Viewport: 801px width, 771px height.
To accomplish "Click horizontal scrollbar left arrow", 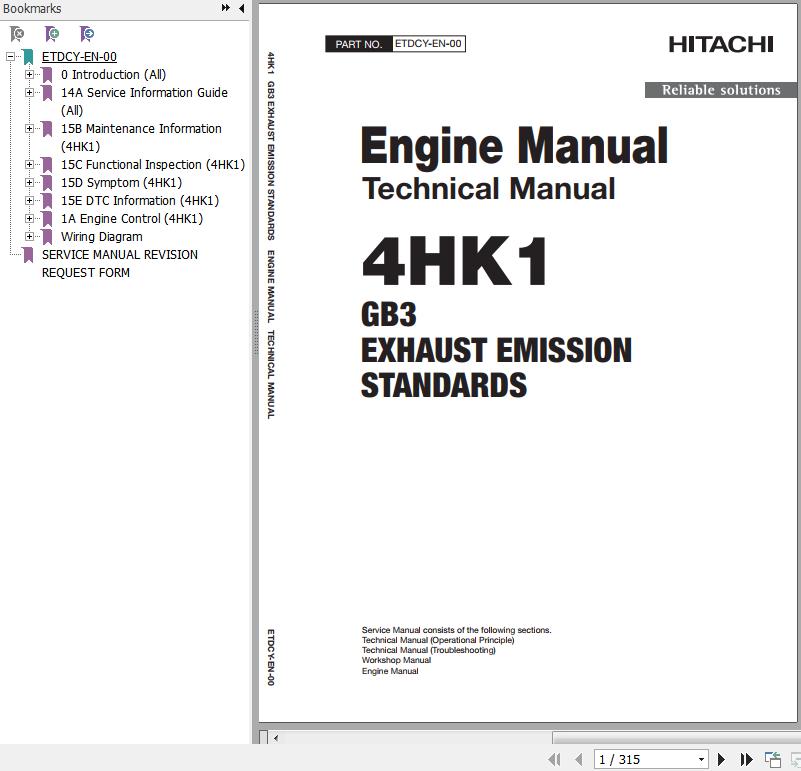I will (276, 738).
